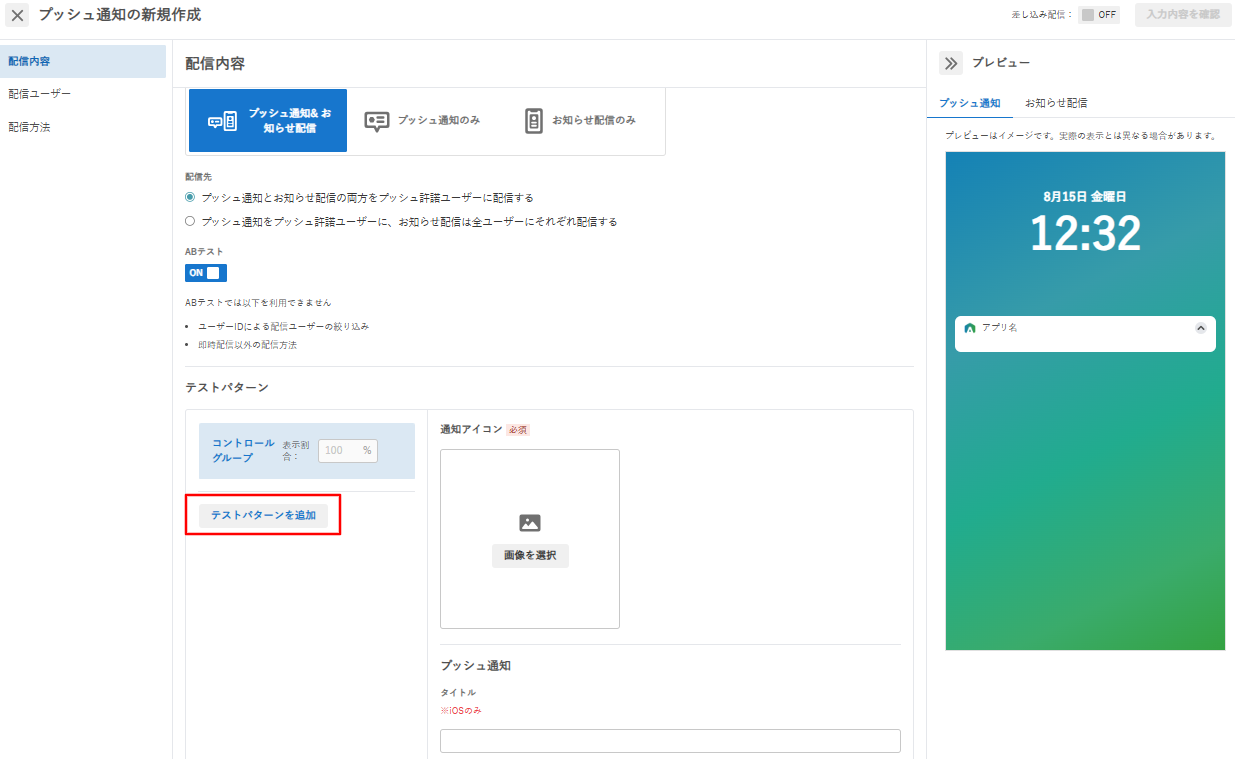Select radio option delivering both to push-permitted users

coord(190,198)
